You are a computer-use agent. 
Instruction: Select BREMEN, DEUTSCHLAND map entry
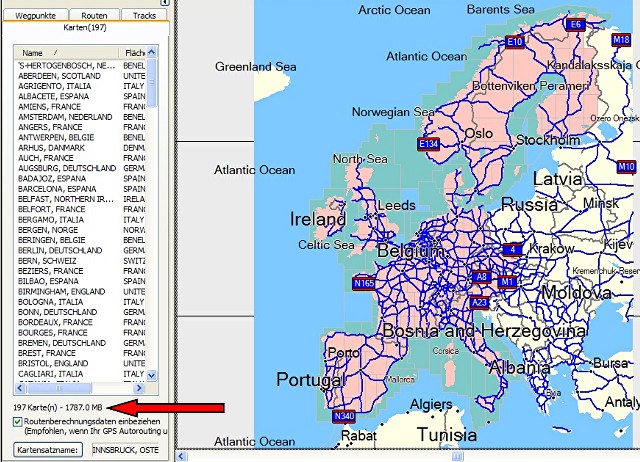click(80, 343)
